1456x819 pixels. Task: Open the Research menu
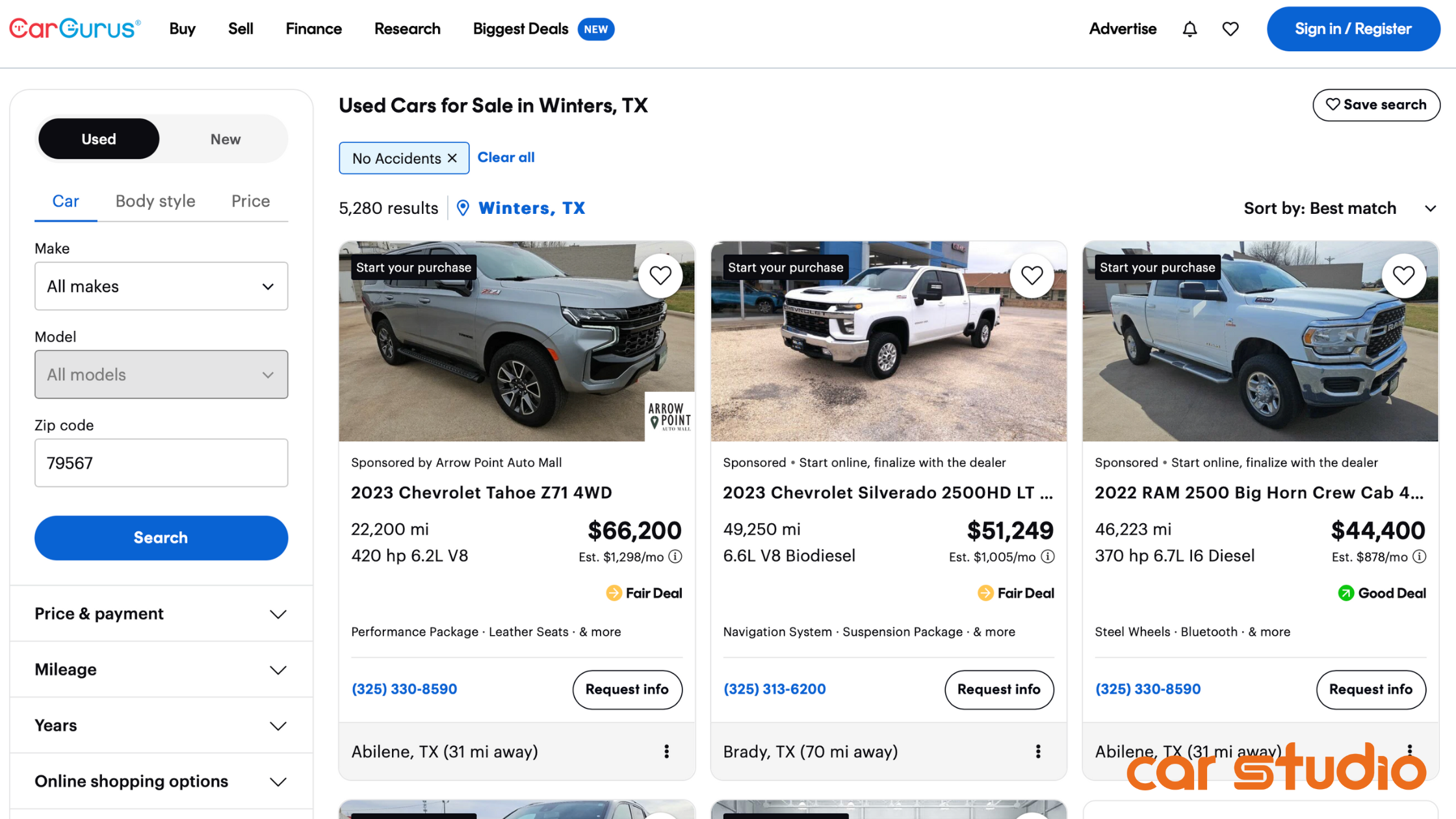pos(408,29)
